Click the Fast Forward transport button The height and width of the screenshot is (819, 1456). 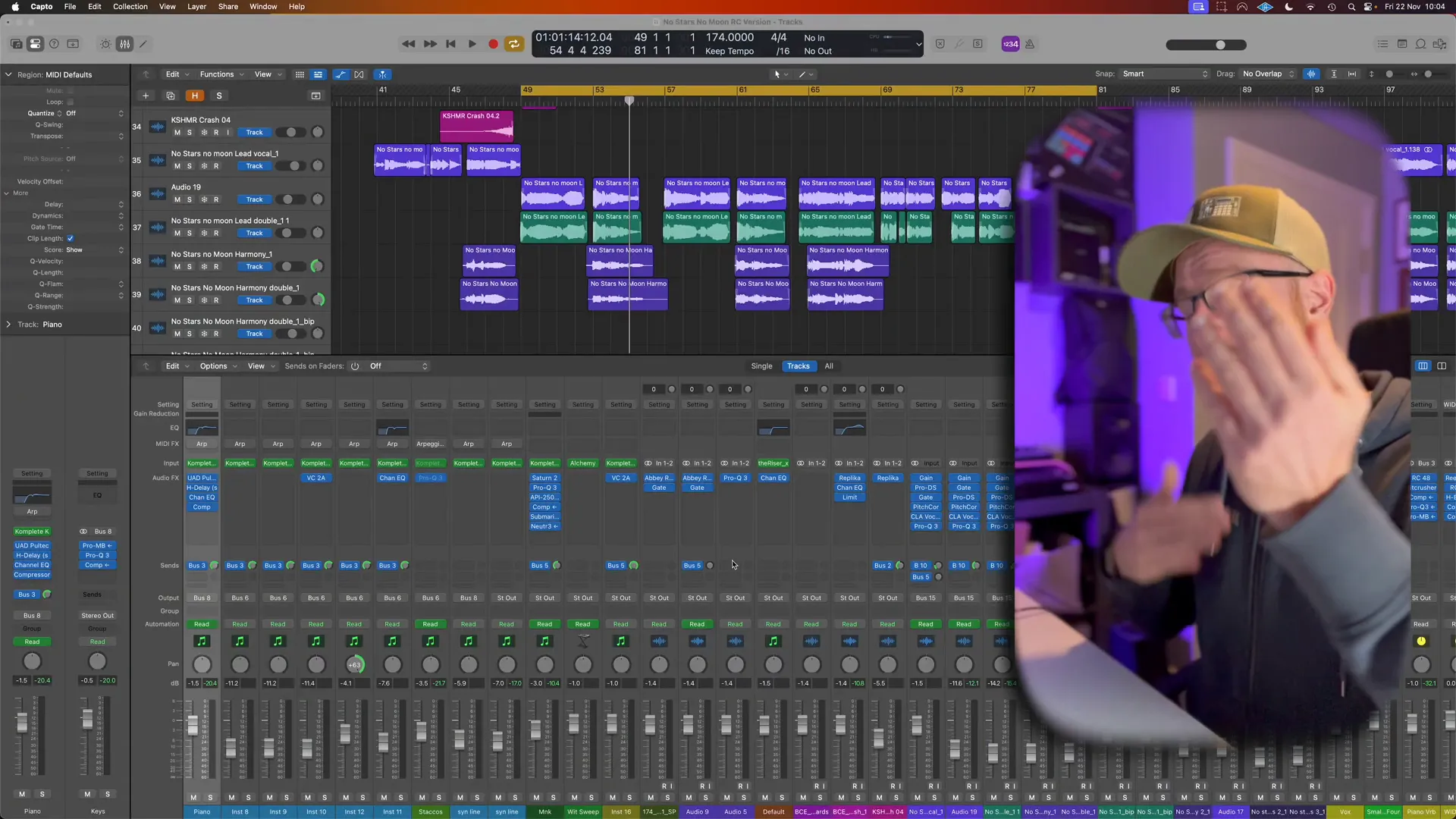430,44
